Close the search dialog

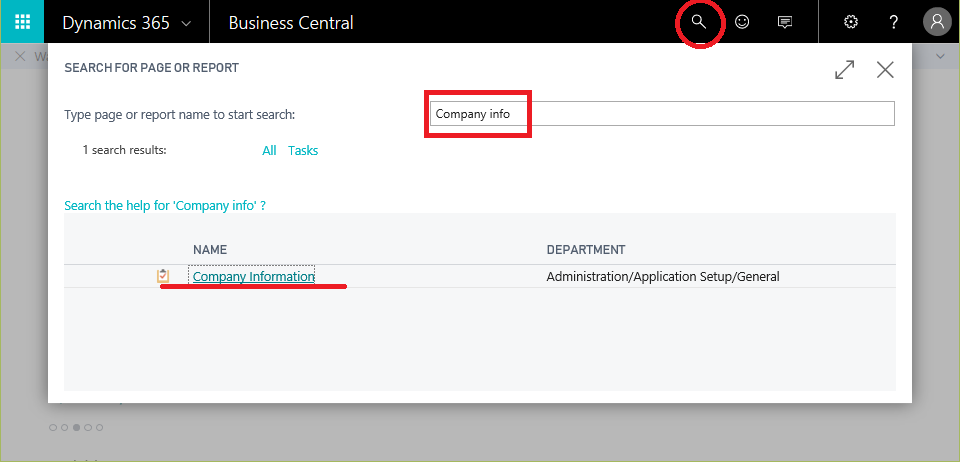coord(885,69)
